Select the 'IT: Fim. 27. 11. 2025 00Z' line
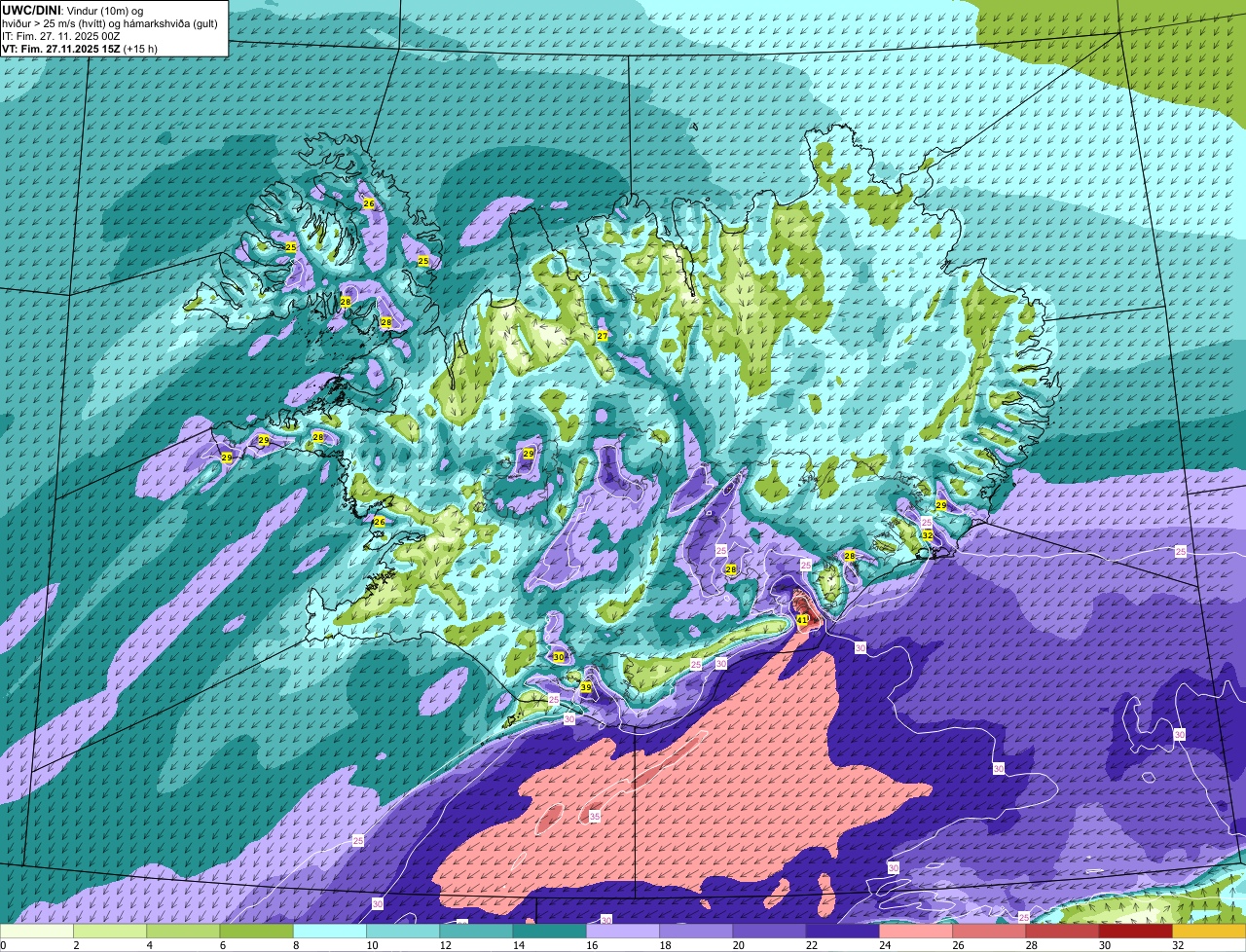 click(x=61, y=35)
